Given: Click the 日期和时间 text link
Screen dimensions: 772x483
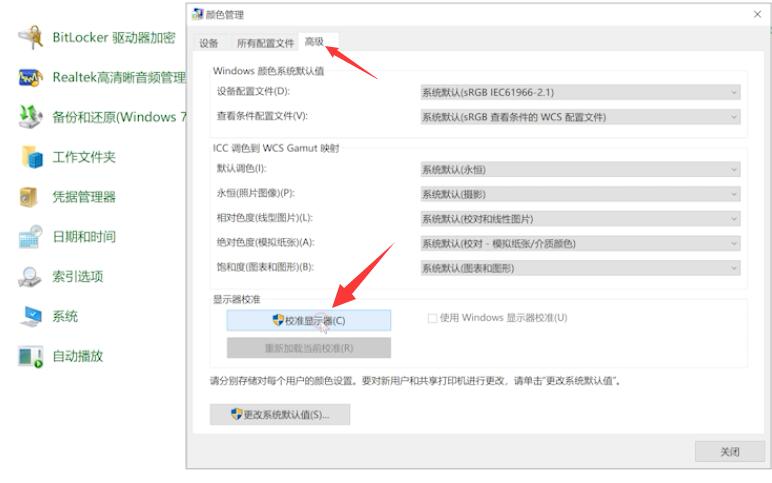Looking at the screenshot, I should tap(84, 237).
